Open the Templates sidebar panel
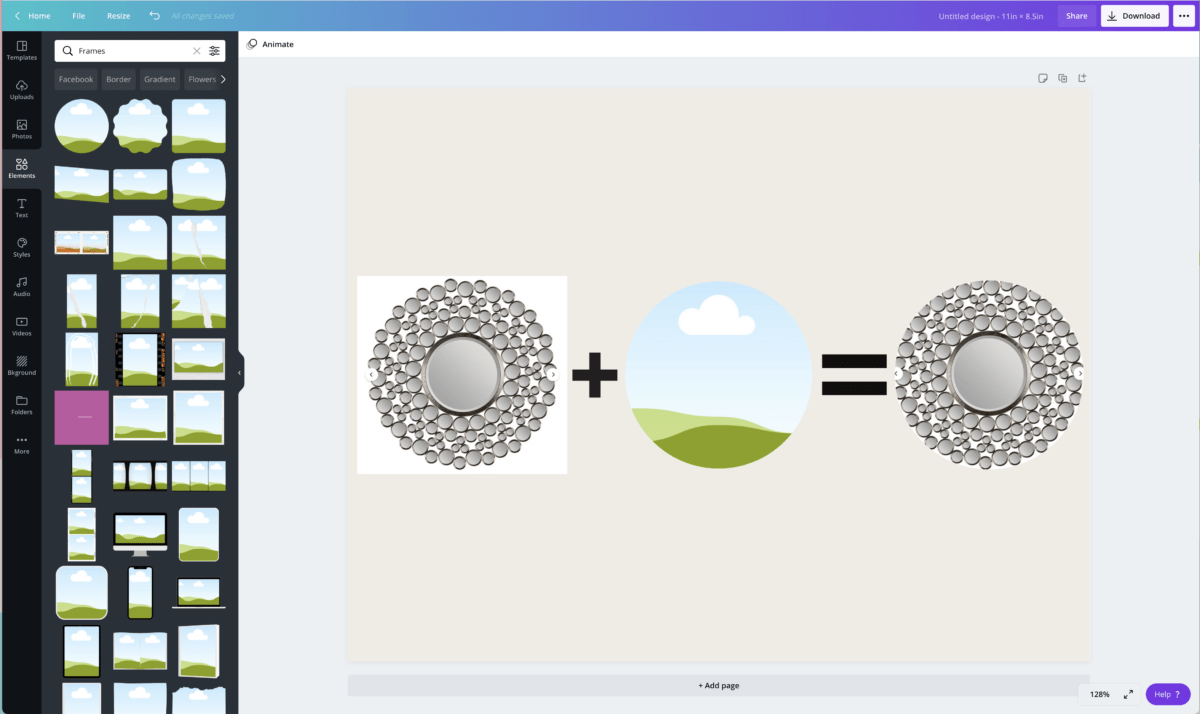Viewport: 1200px width, 714px height. pos(21,50)
